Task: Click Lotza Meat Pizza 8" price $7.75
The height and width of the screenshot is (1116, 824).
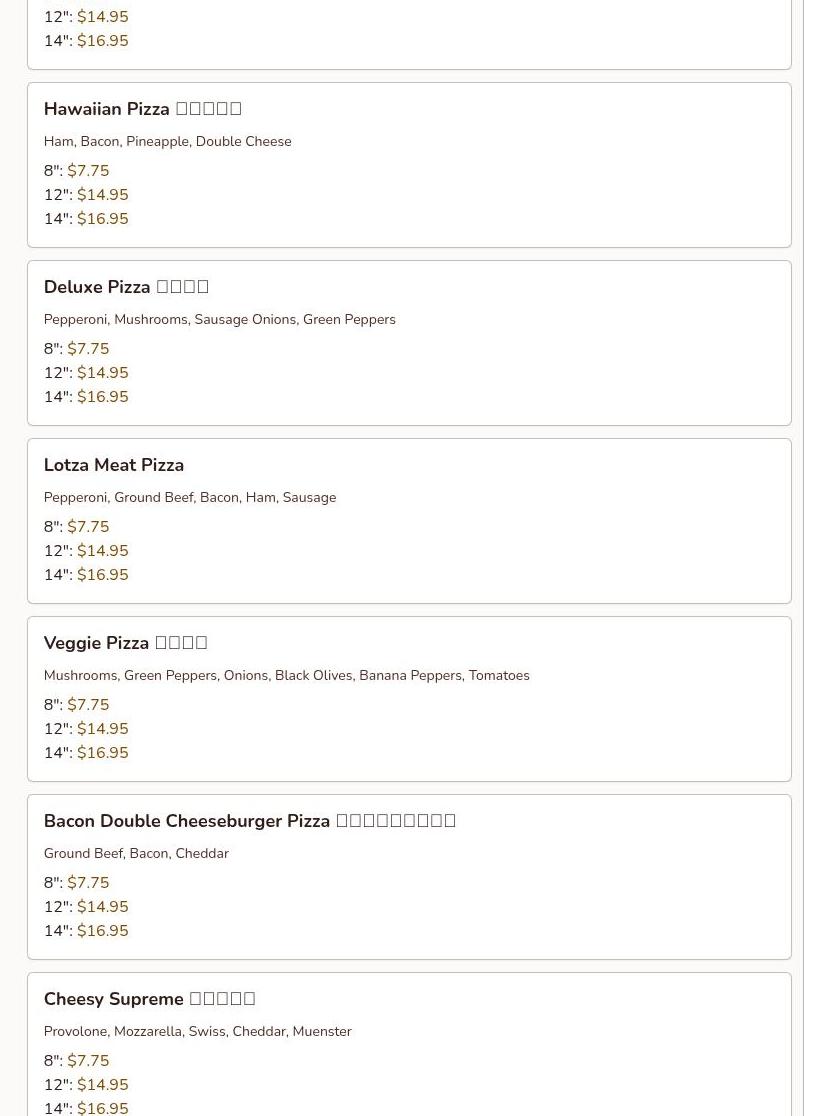Action: (x=88, y=527)
